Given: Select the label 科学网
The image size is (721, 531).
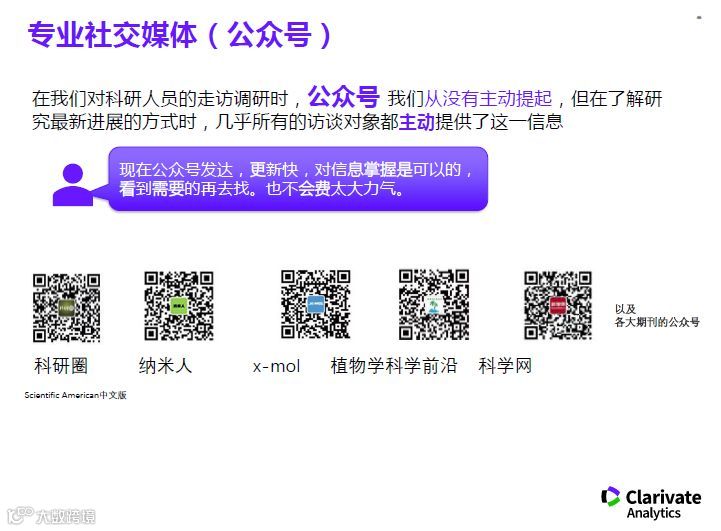Looking at the screenshot, I should (x=505, y=366).
